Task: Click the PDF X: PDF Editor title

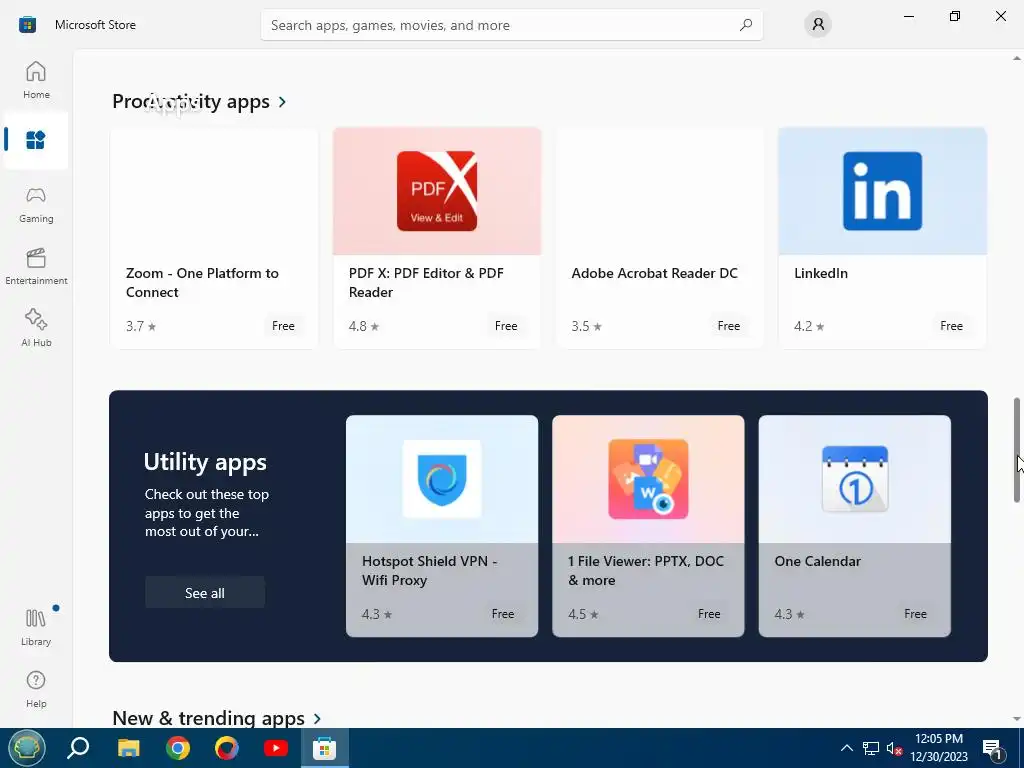Action: [426, 283]
